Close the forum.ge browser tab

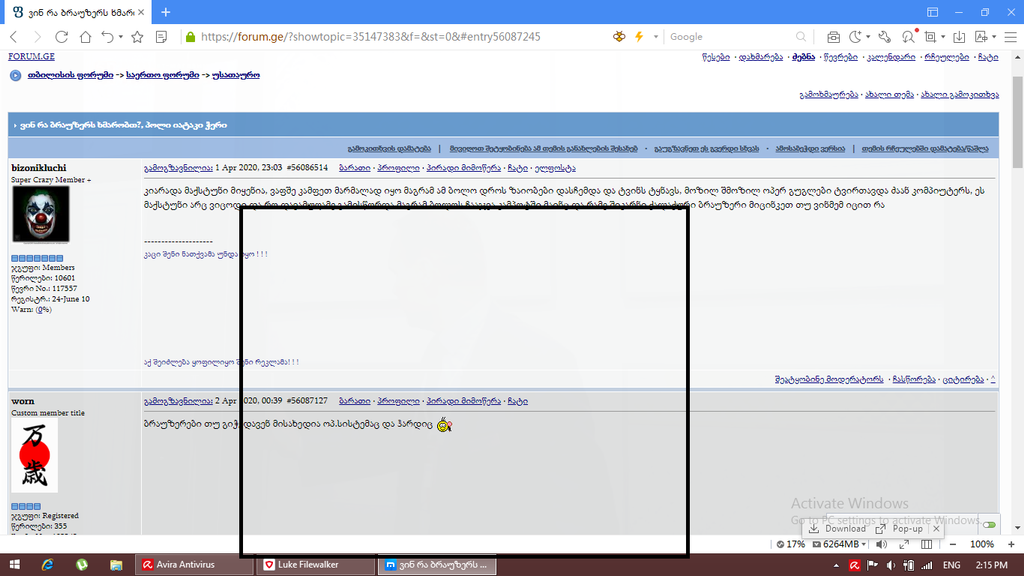click(141, 12)
